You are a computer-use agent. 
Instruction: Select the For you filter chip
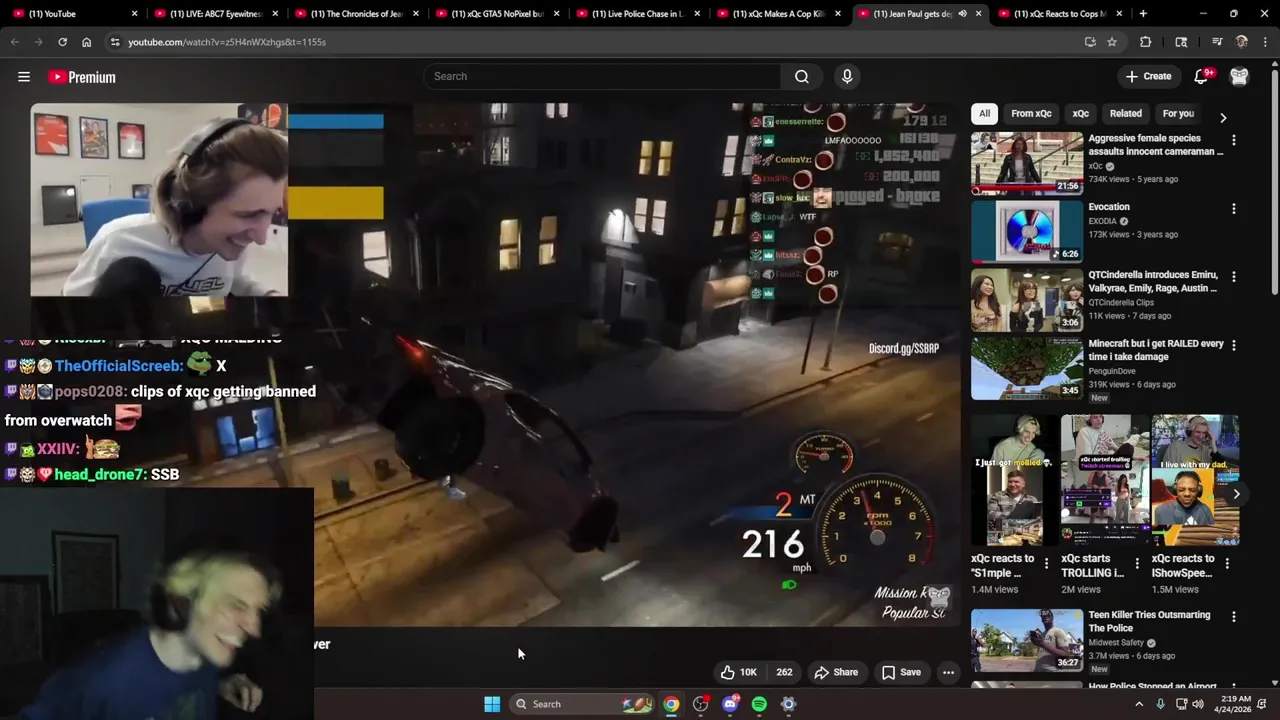pos(1178,114)
